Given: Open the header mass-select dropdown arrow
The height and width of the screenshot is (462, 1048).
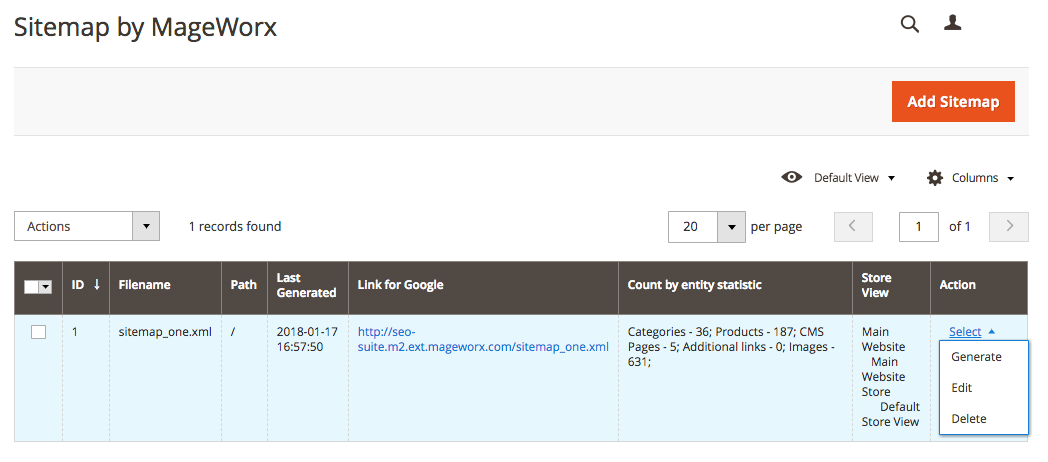Looking at the screenshot, I should 45,287.
